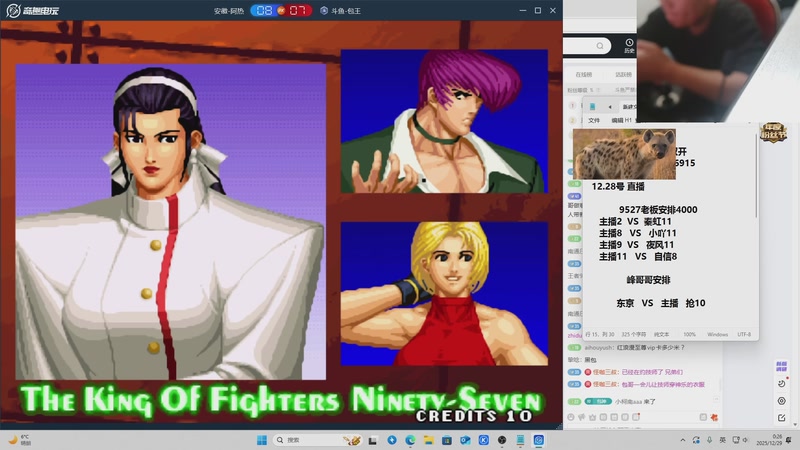Click the Notepad tab back arrow
The image size is (800, 450).
click(610, 107)
